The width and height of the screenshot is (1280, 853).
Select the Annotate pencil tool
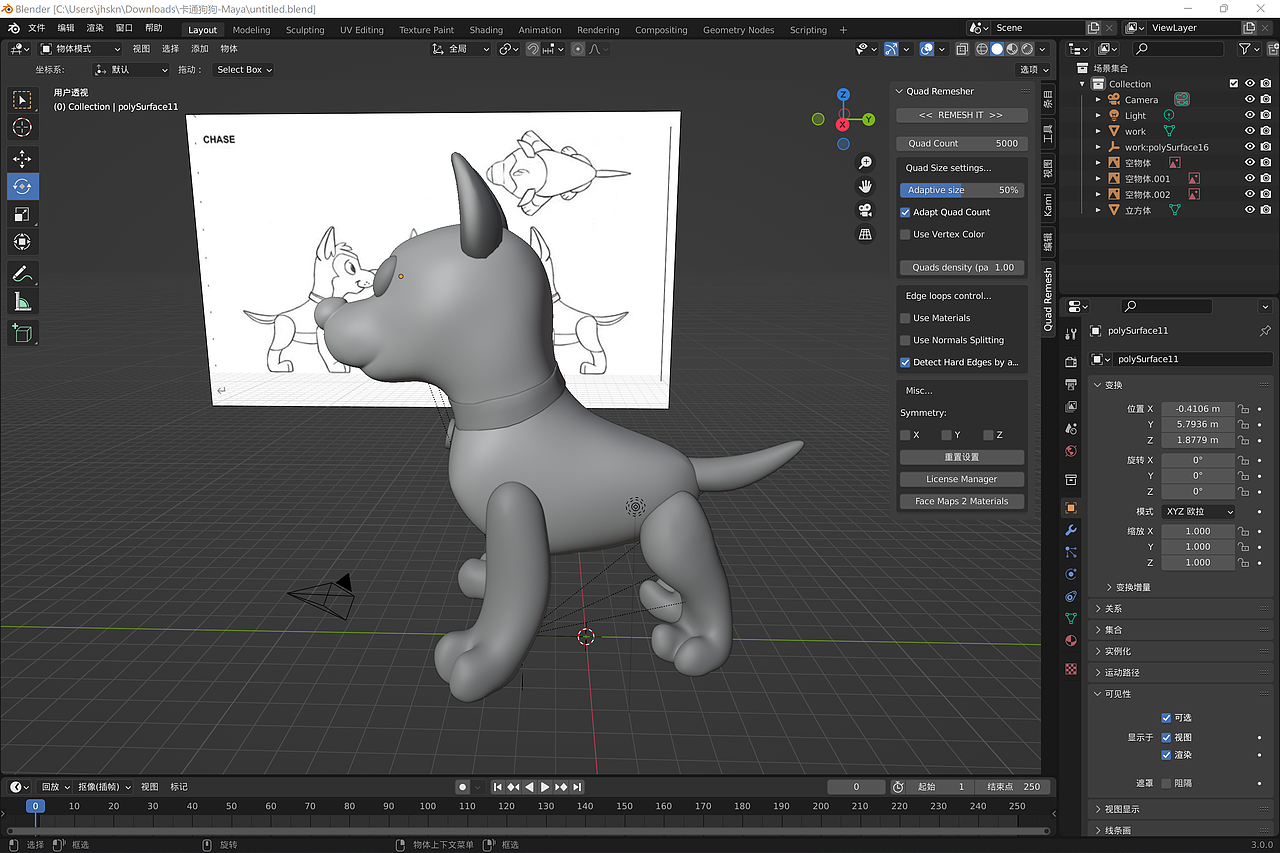tap(22, 273)
